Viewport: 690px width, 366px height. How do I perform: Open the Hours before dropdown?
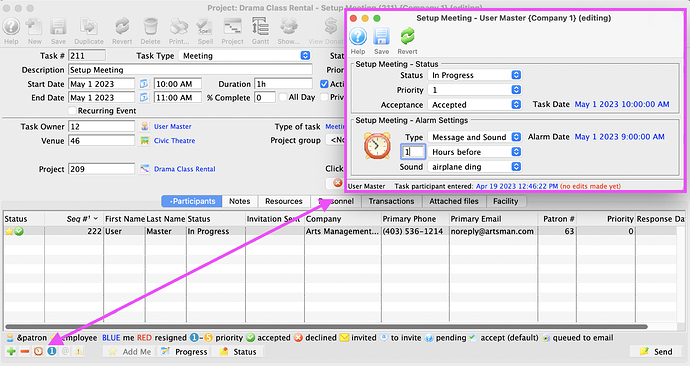point(474,152)
